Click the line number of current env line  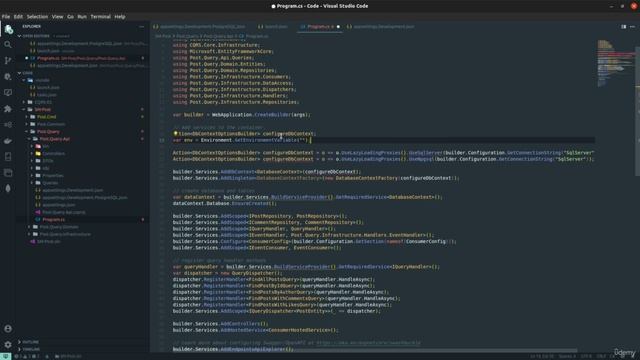coord(162,140)
